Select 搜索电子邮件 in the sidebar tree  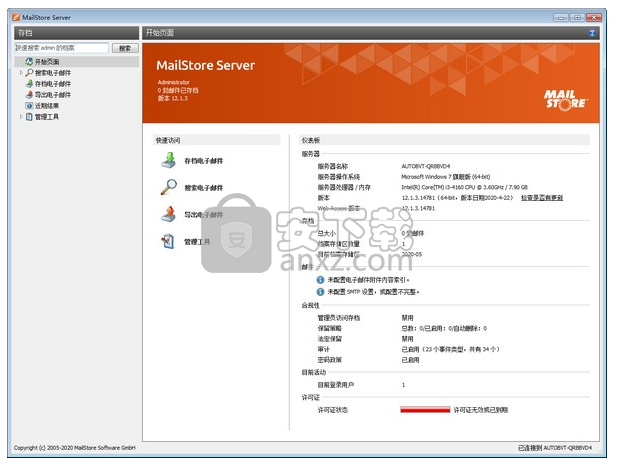[x=53, y=73]
